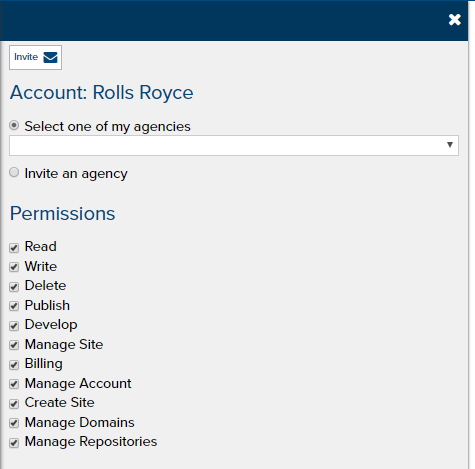This screenshot has height=469, width=475.
Task: Toggle the Manage Domains checkbox
Action: coord(14,423)
